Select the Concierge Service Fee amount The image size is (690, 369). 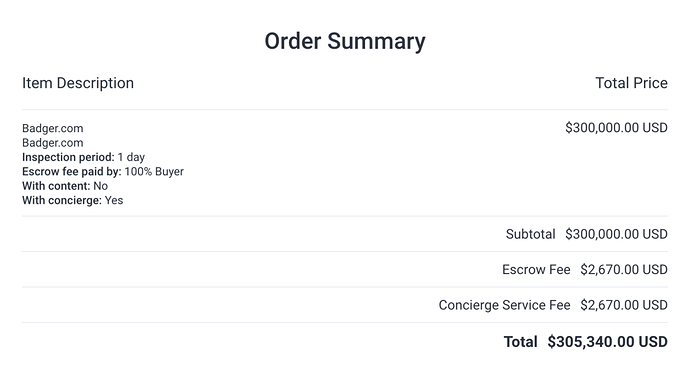[x=624, y=305]
